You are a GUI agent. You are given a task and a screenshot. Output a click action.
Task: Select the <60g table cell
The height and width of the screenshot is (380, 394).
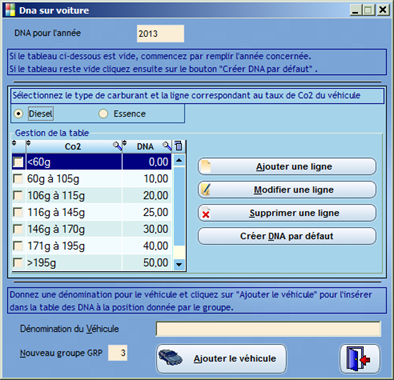(x=74, y=162)
